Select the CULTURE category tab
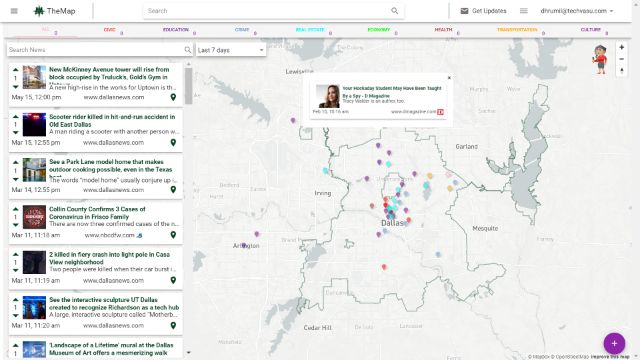Screen dimensions: 640x360 pyautogui.click(x=591, y=30)
